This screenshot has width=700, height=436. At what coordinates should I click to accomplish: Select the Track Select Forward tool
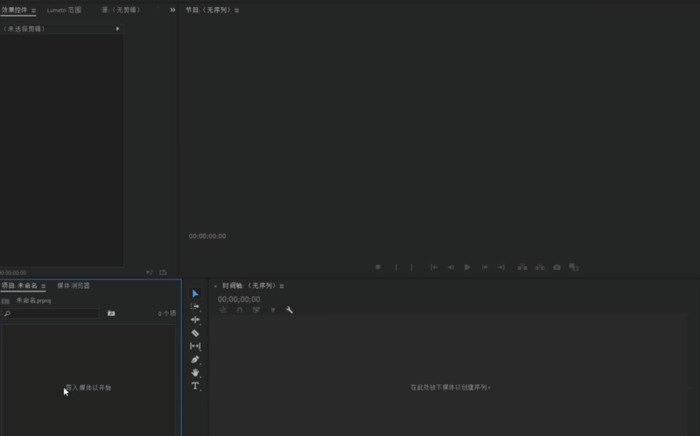click(195, 307)
